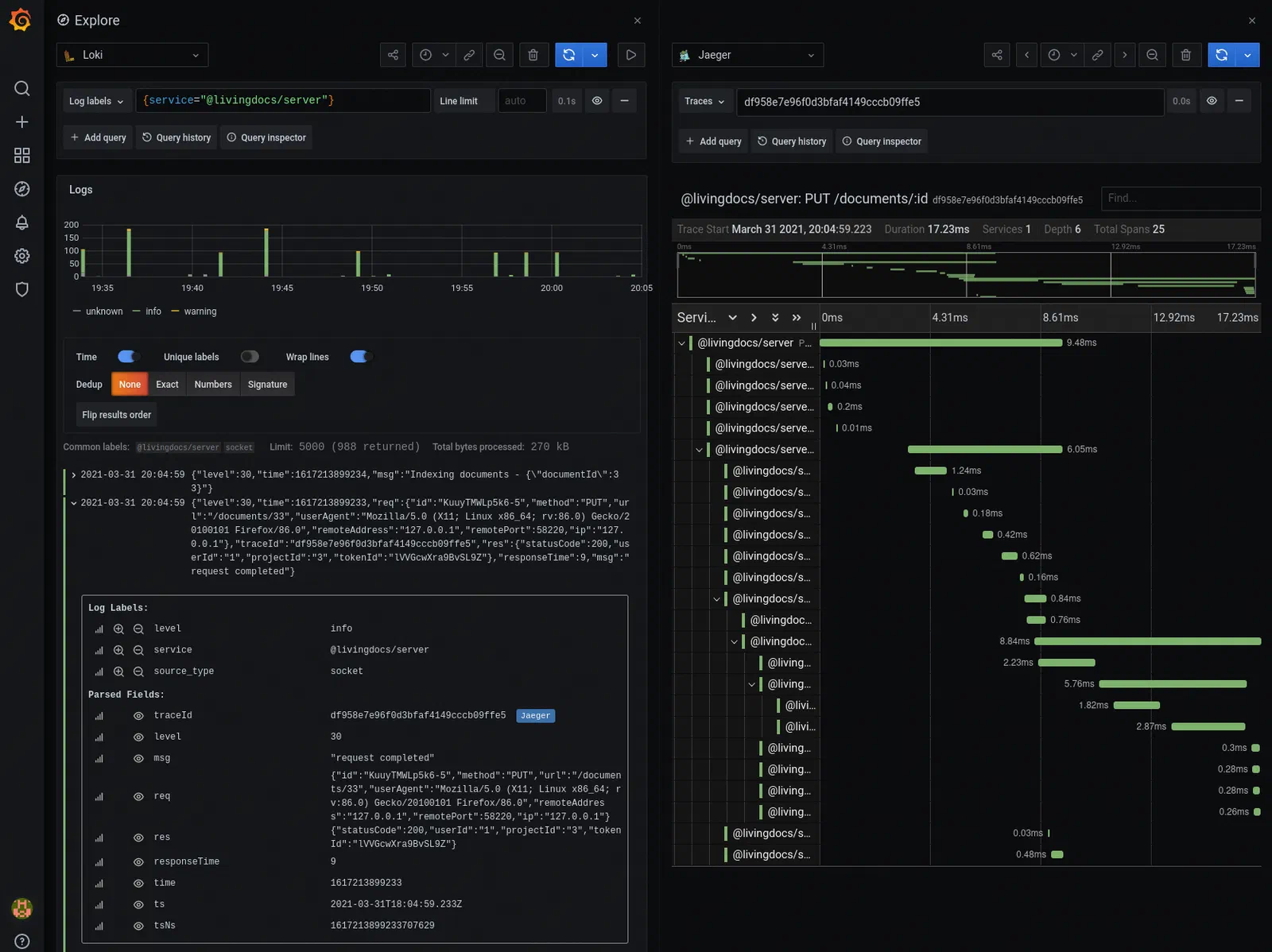Open user avatar profile in sidebar

22,907
